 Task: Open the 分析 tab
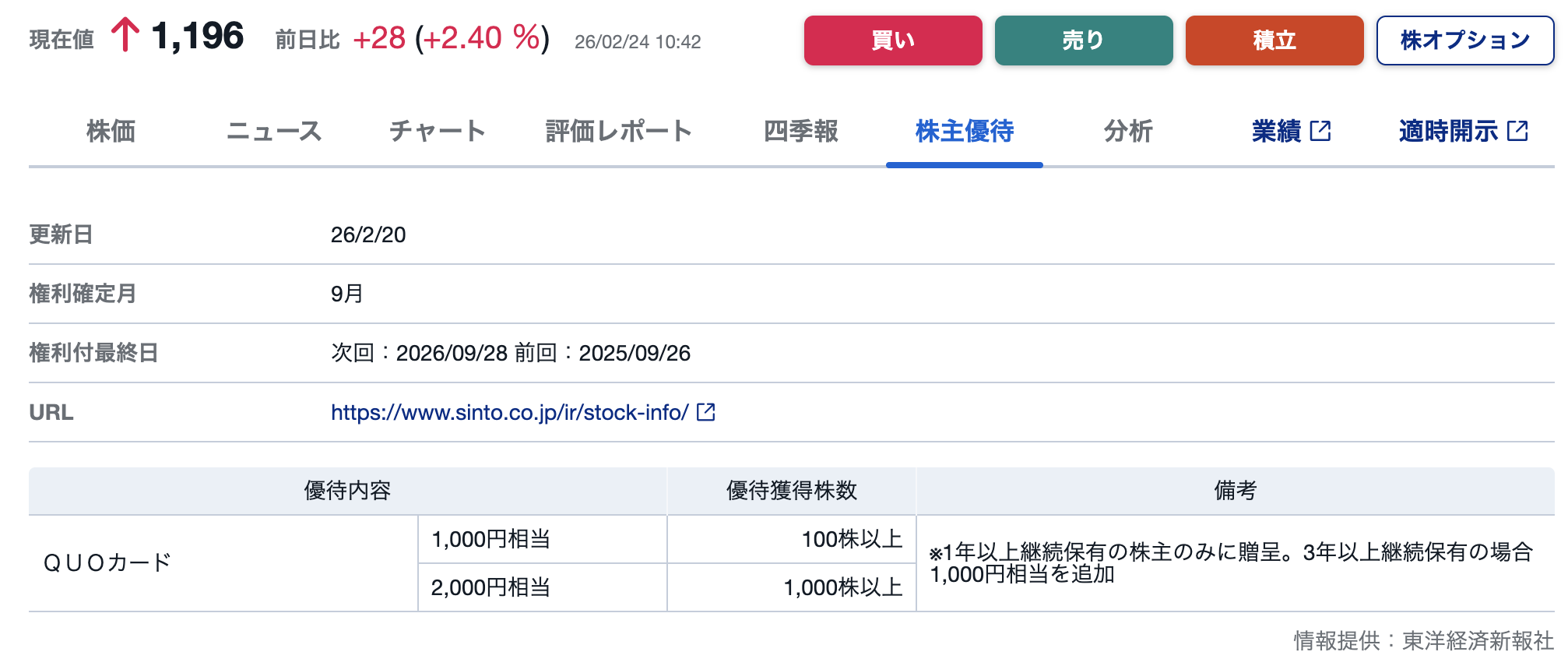(x=1127, y=131)
